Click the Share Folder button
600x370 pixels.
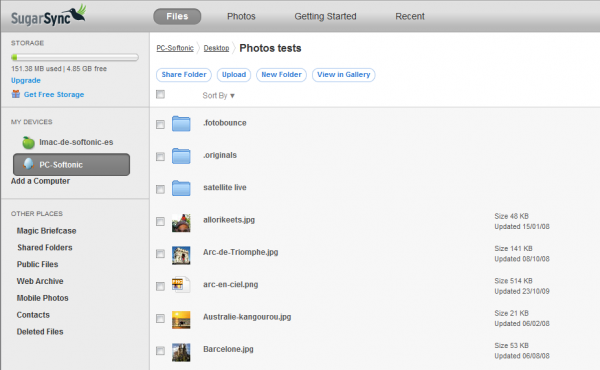184,75
